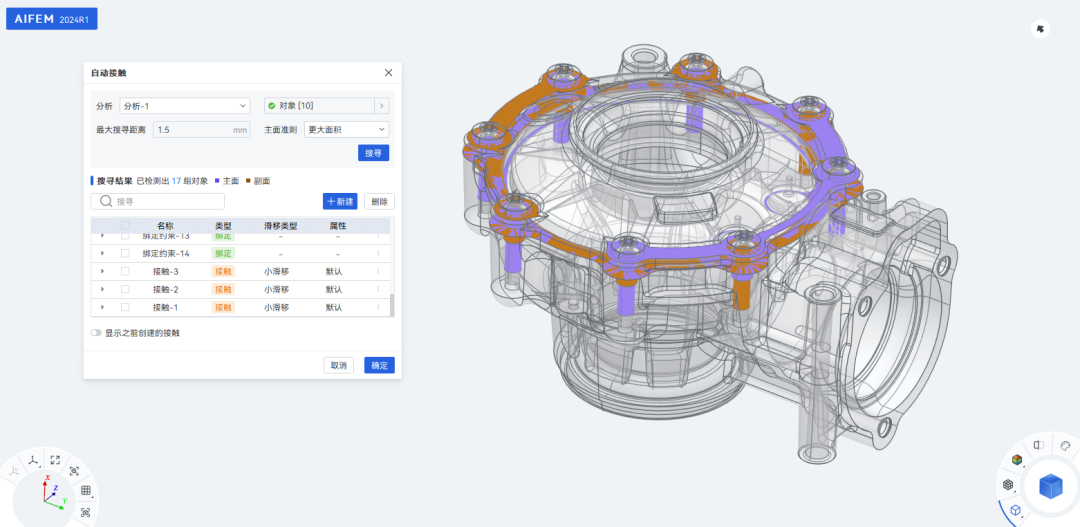1080x527 pixels.
Task: Click the zoom-to-selection magnifier icon
Action: click(74, 471)
